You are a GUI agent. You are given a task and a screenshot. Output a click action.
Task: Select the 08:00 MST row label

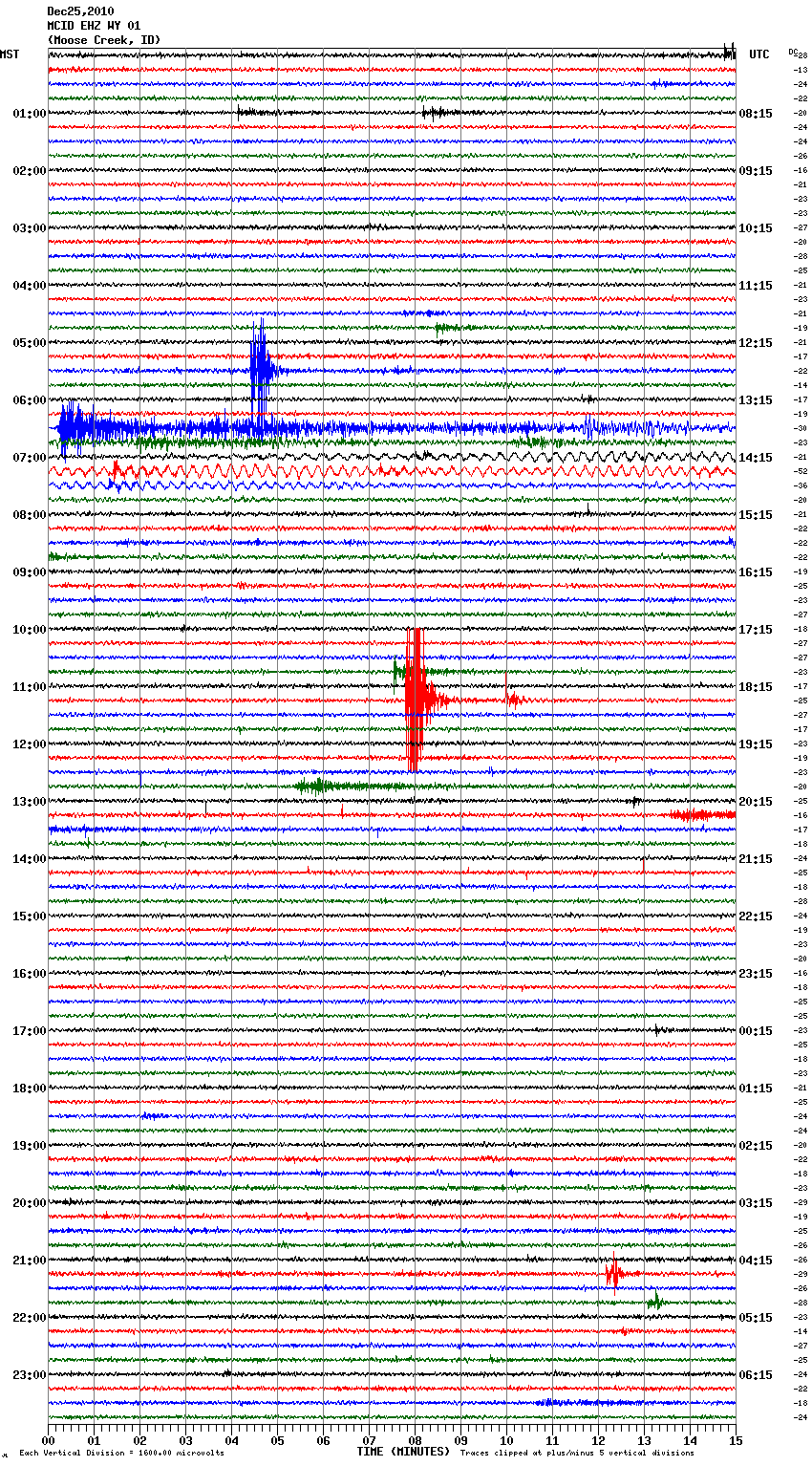click(30, 515)
